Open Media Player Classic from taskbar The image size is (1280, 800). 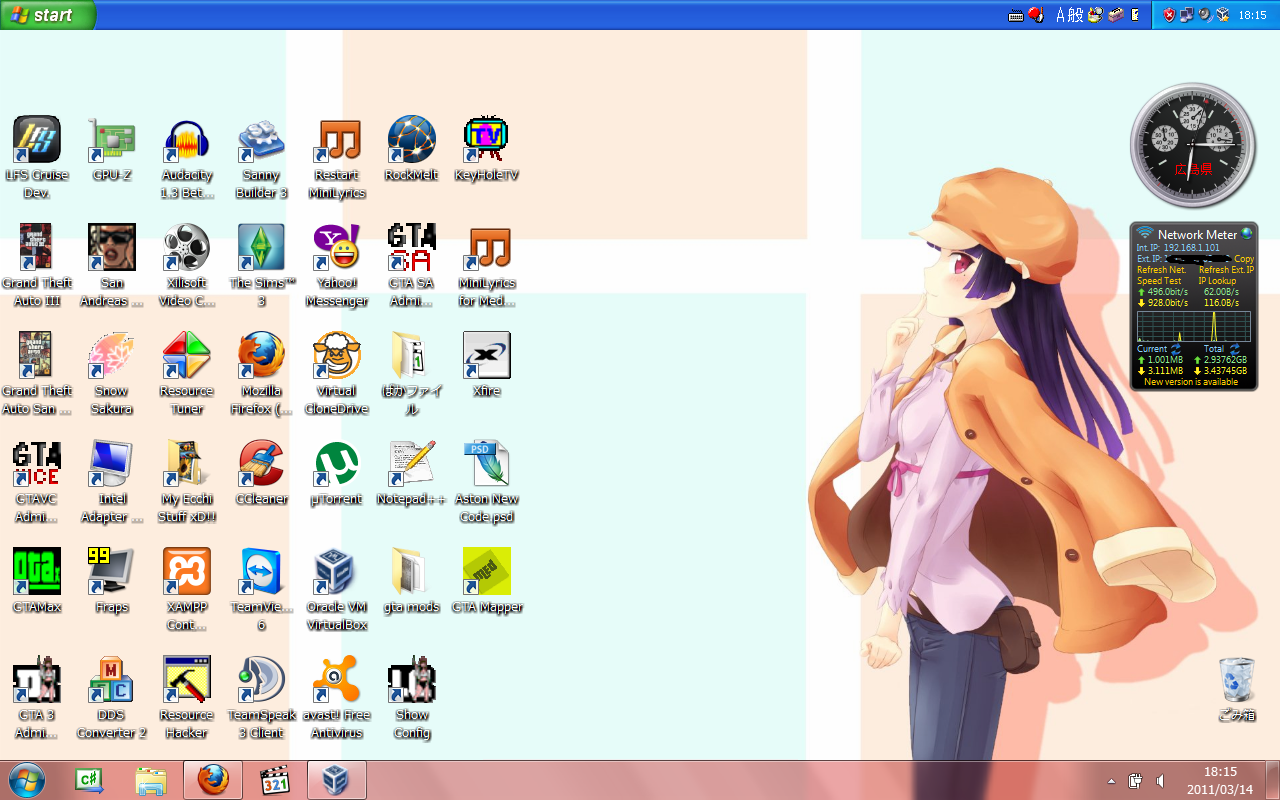(275, 780)
